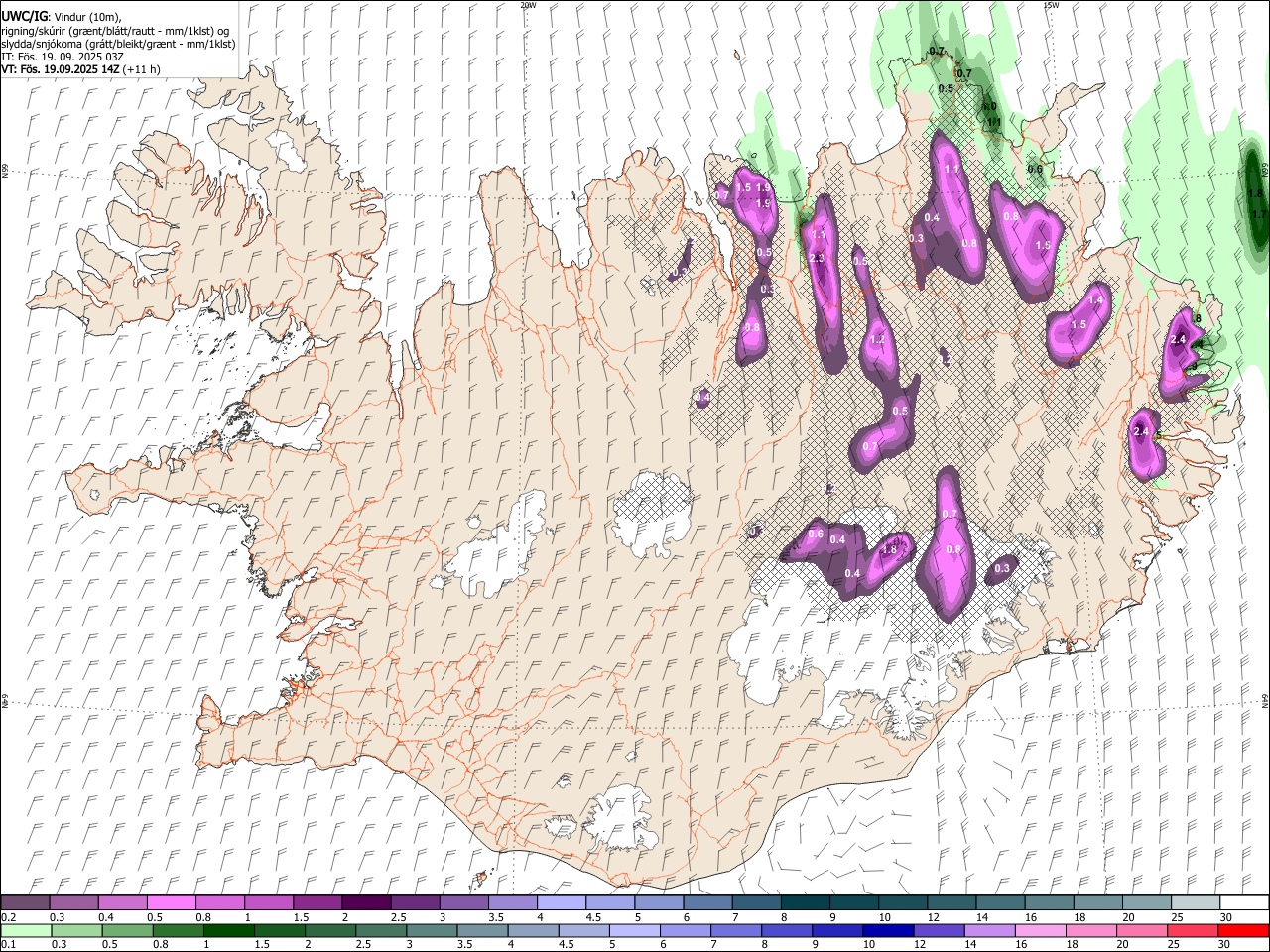This screenshot has height=952, width=1270.
Task: Select the bright pink 0.5 swatch in upper legend row
Action: pyautogui.click(x=171, y=903)
